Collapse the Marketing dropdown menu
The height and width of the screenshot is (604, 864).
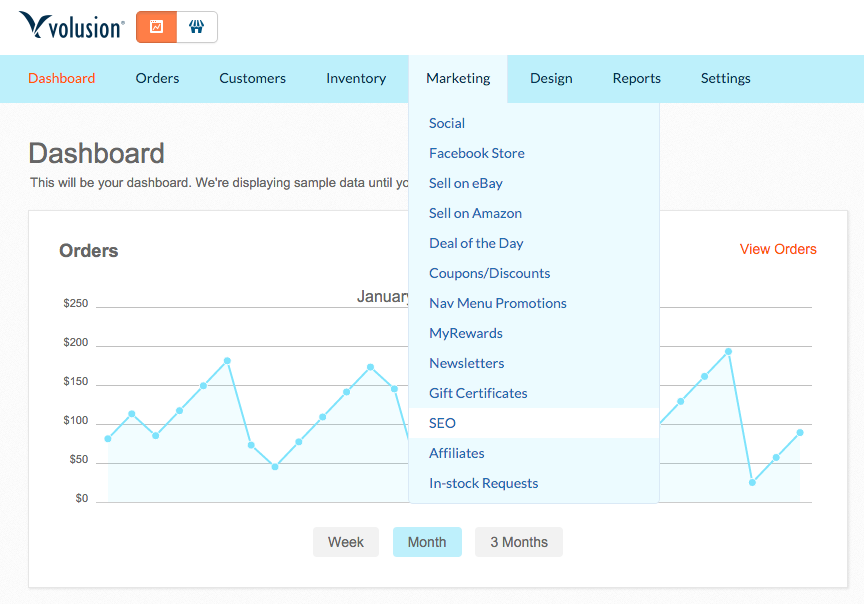point(458,78)
